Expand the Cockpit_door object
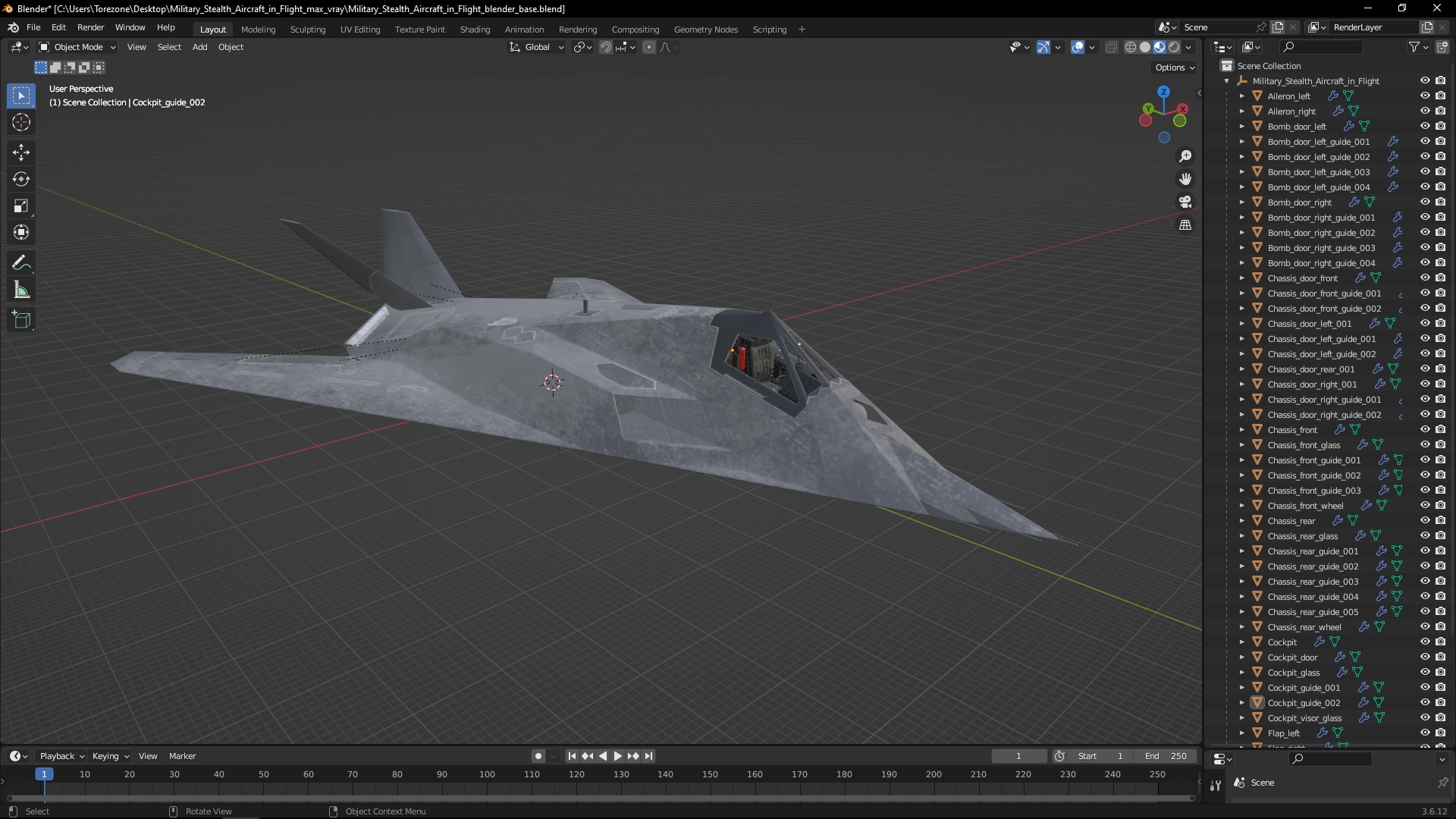The height and width of the screenshot is (819, 1456). tap(1242, 657)
